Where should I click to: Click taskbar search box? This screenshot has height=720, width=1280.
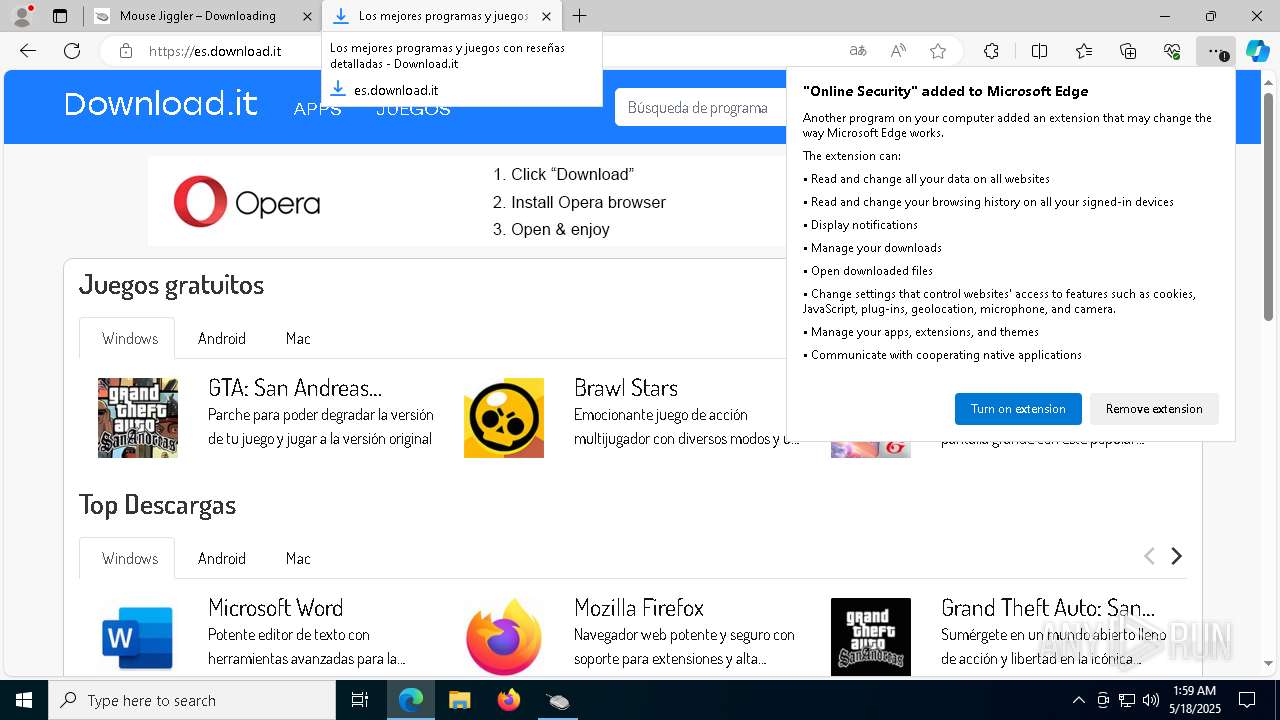[192, 700]
